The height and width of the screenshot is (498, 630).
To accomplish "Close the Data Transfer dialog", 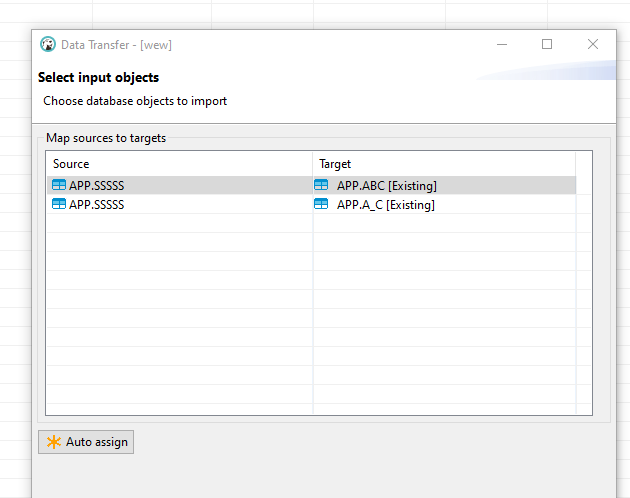I will [x=593, y=44].
